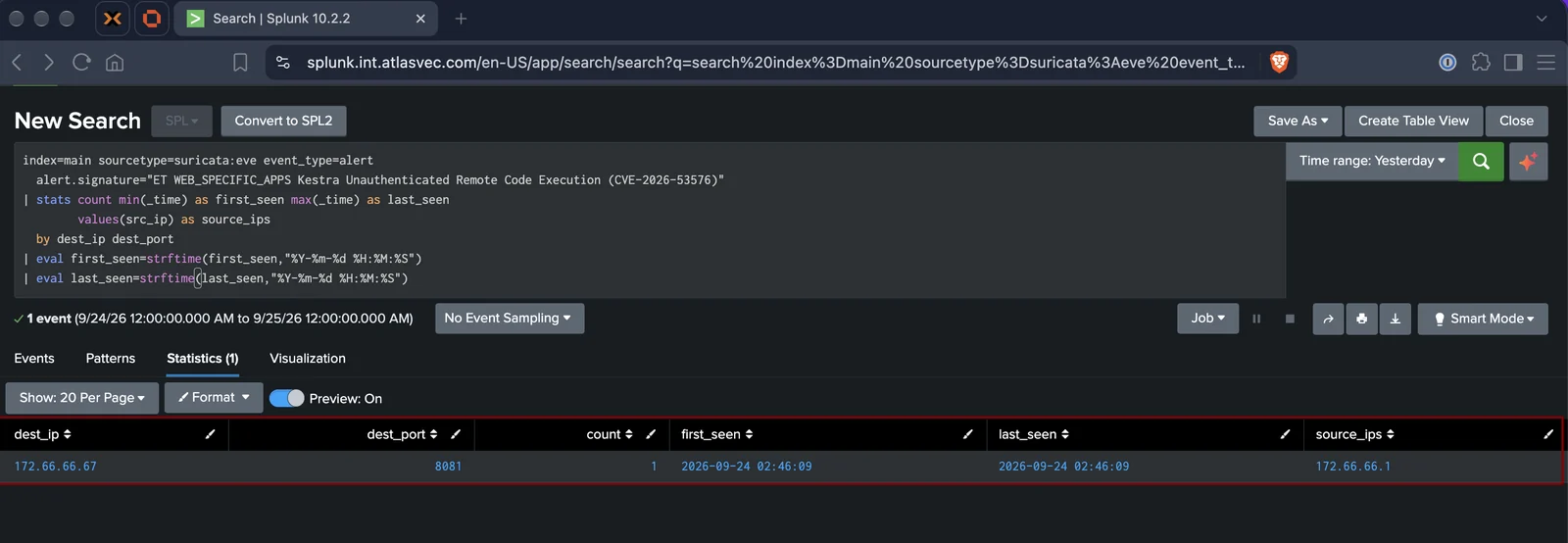Open the first pinned X browser tab
This screenshot has width=1568, height=543.
[x=113, y=19]
